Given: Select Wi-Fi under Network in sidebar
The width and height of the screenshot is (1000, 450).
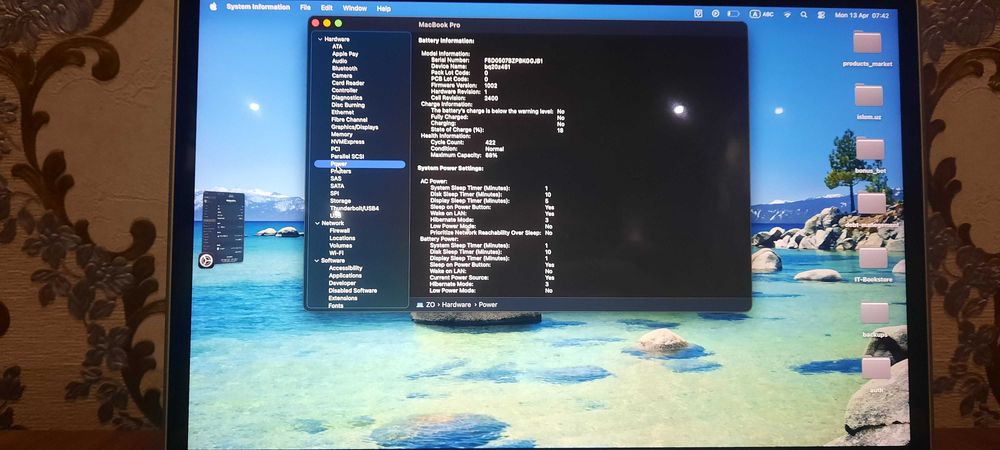Looking at the screenshot, I should [337, 253].
